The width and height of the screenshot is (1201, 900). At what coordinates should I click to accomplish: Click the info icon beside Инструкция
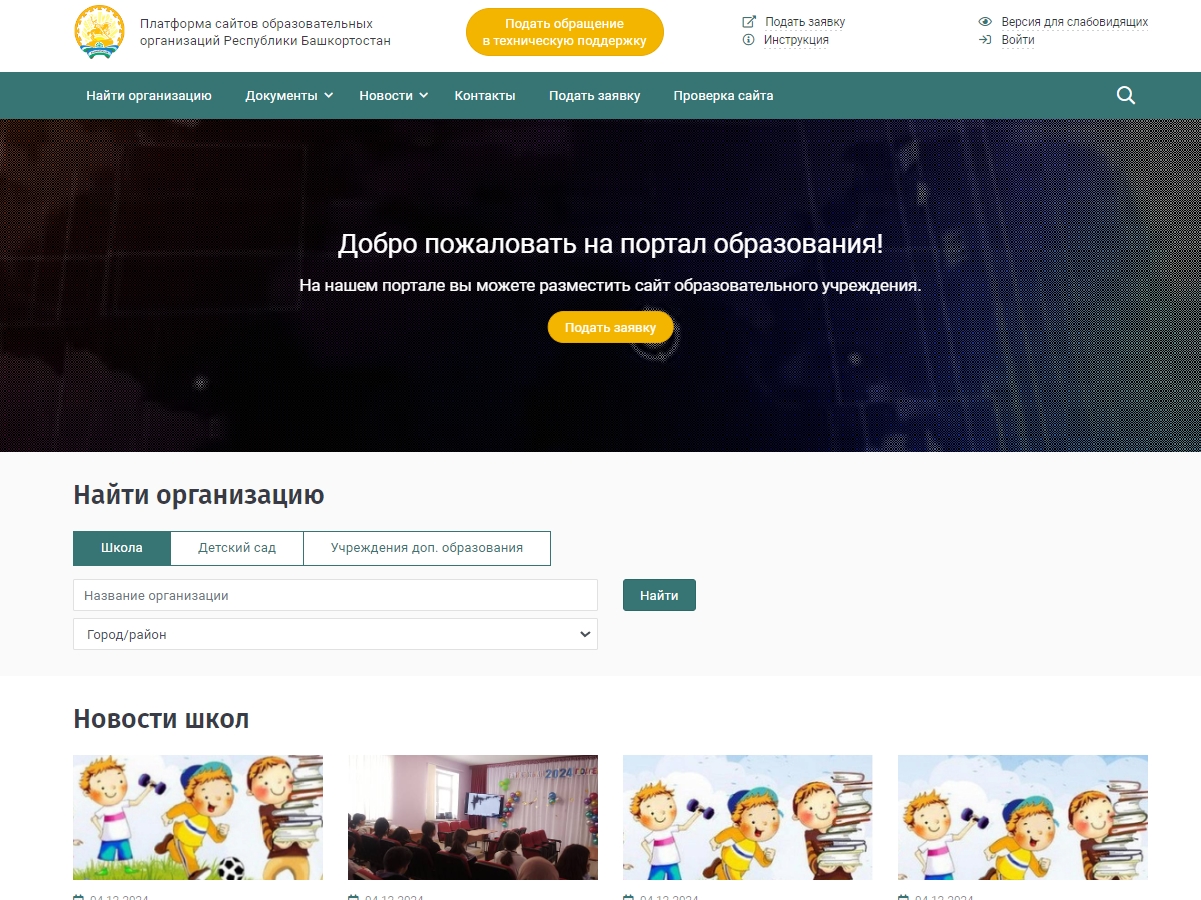coord(748,41)
